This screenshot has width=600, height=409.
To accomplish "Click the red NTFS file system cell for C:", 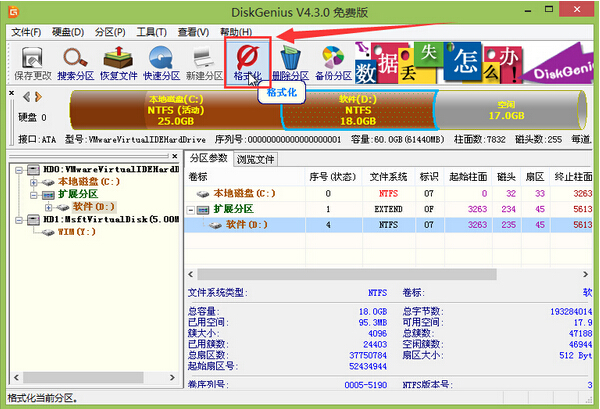I will [388, 194].
